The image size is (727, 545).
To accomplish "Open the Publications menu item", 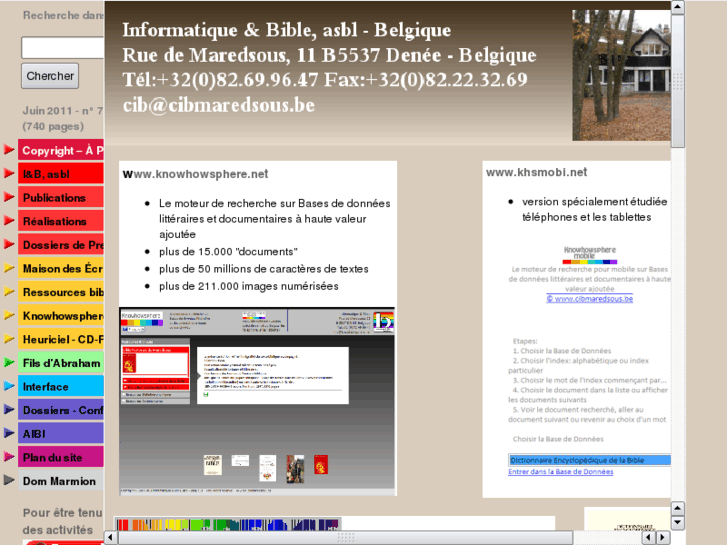I will [61, 198].
